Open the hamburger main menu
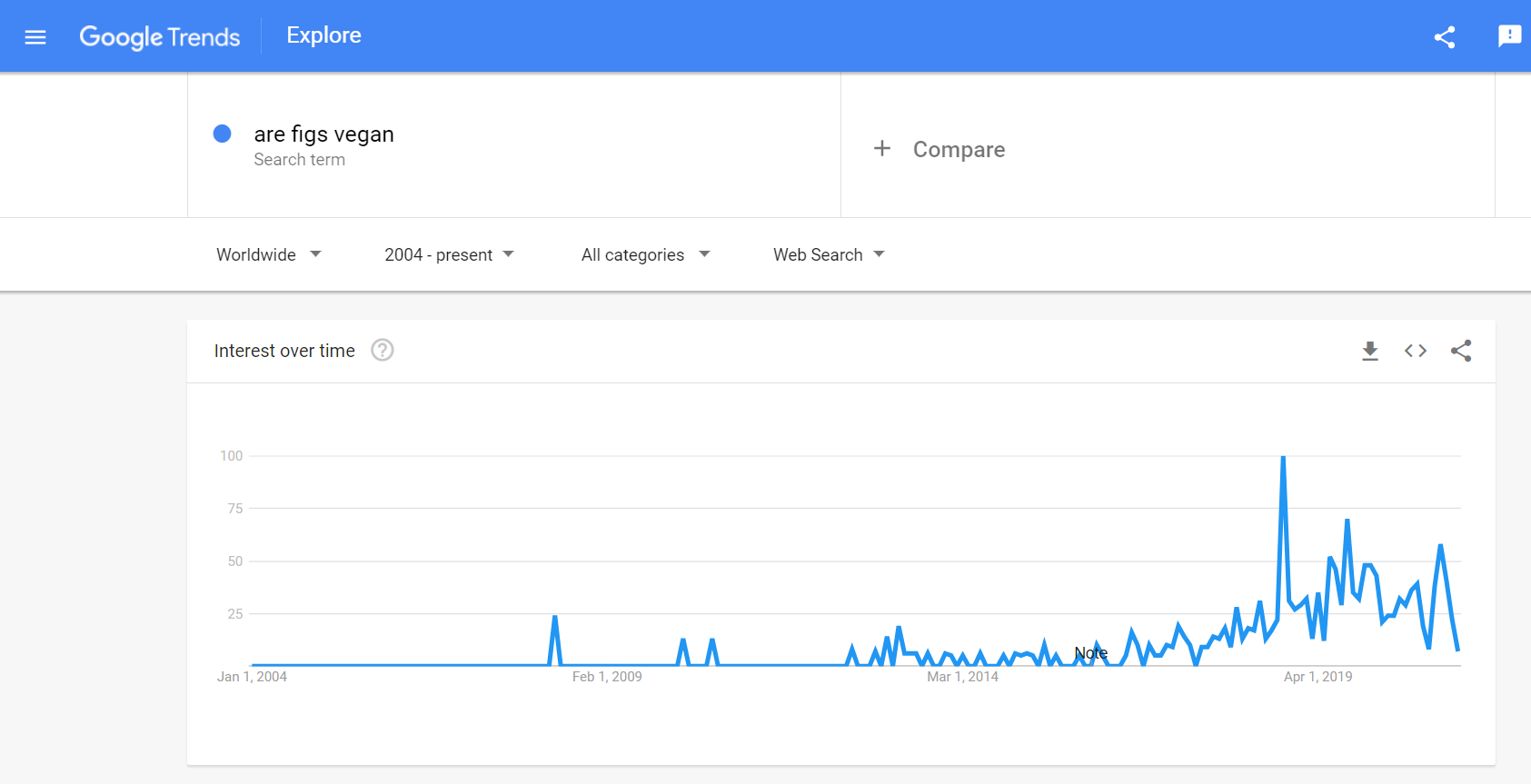 pos(35,37)
